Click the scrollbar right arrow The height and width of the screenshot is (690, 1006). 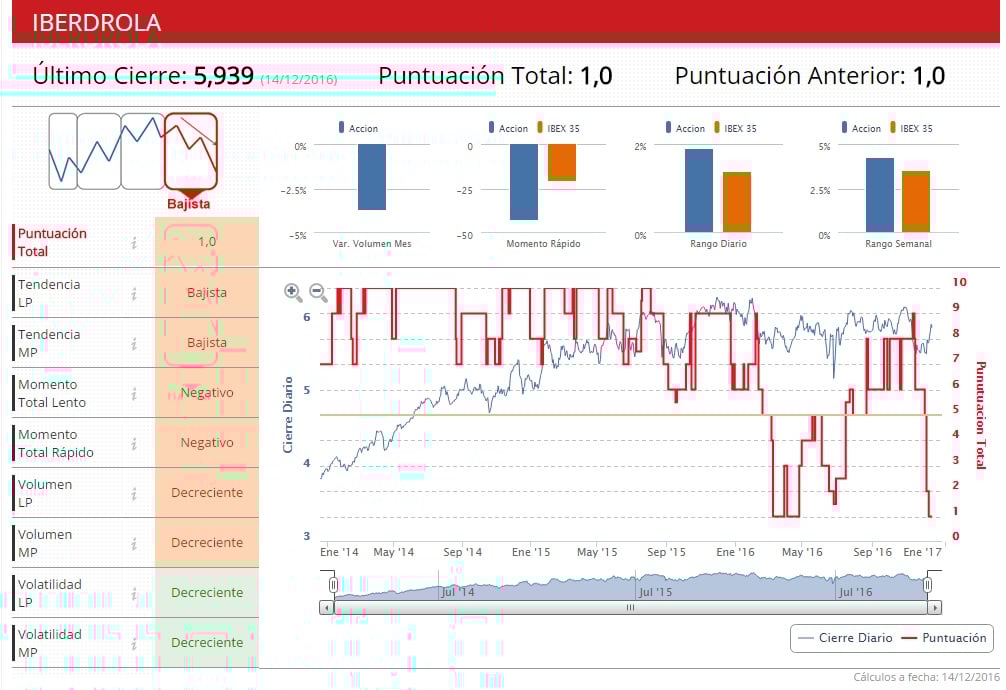click(935, 607)
